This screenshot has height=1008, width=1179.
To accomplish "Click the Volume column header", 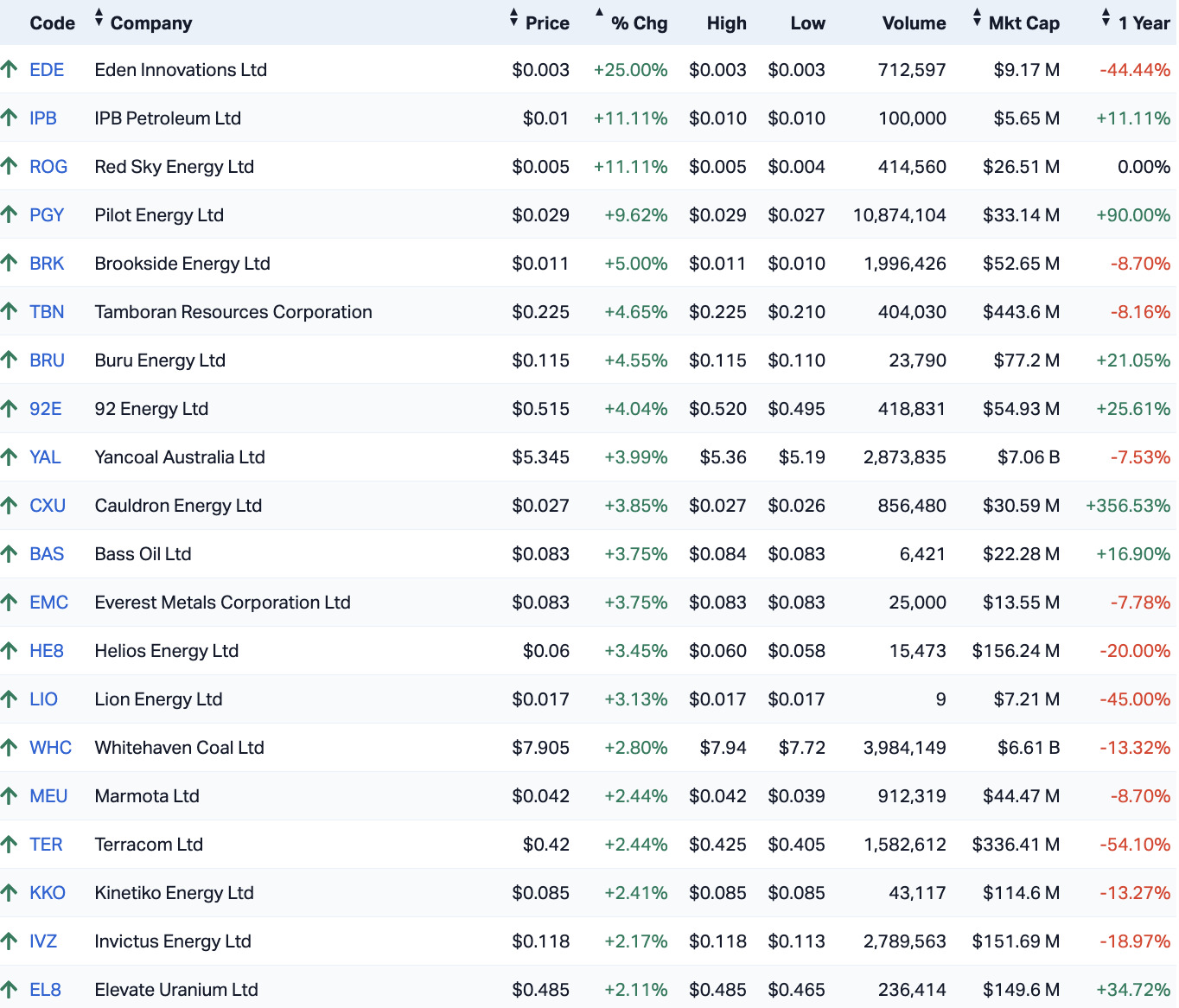I will 914,23.
